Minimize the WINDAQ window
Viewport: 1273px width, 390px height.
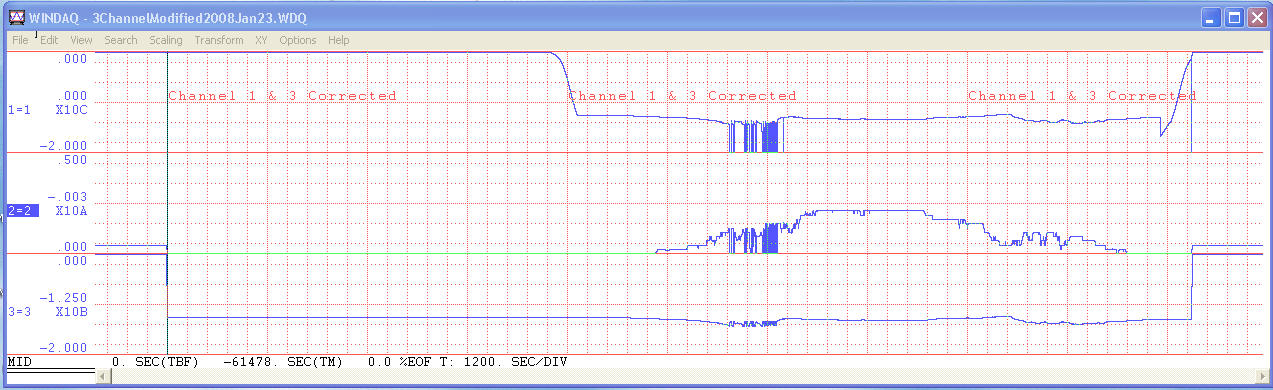click(x=1211, y=17)
